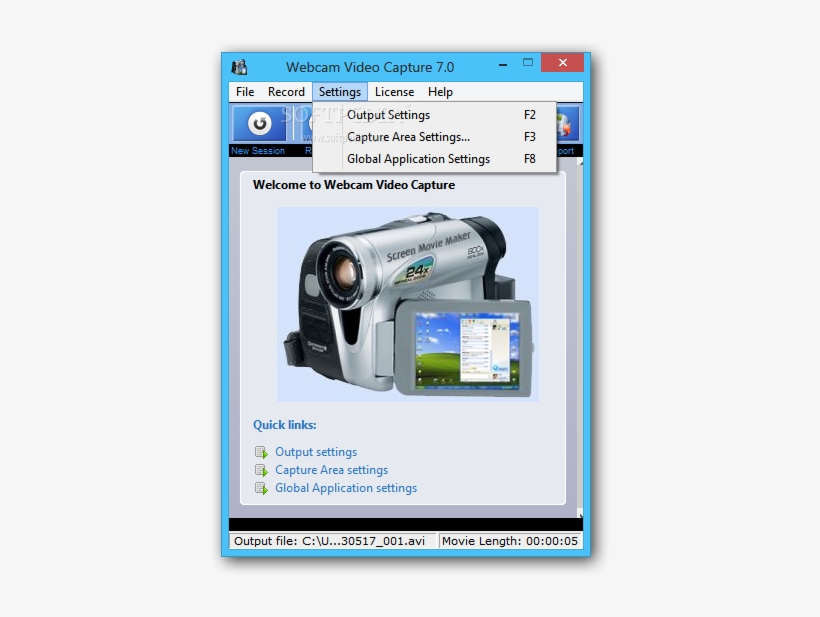This screenshot has height=617, width=820.
Task: Open Output Settings from the Settings menu
Action: (x=388, y=114)
